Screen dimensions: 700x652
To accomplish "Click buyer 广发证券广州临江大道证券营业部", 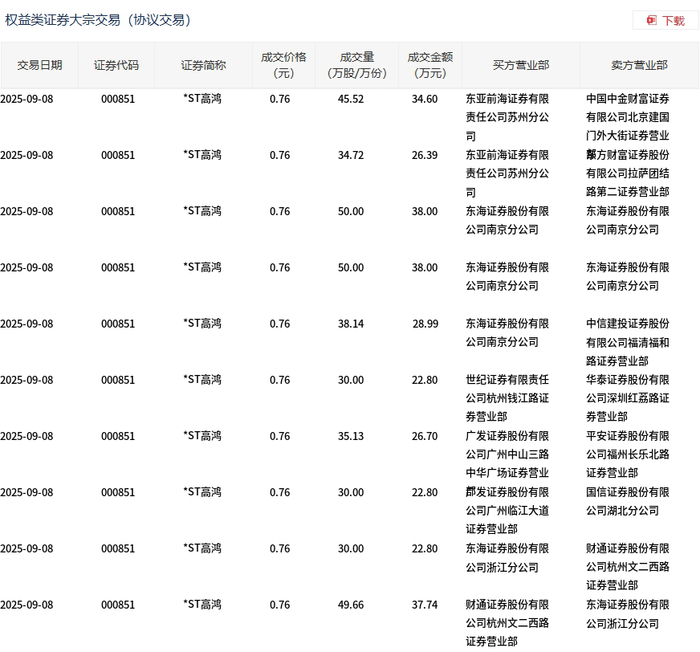I will (507, 510).
